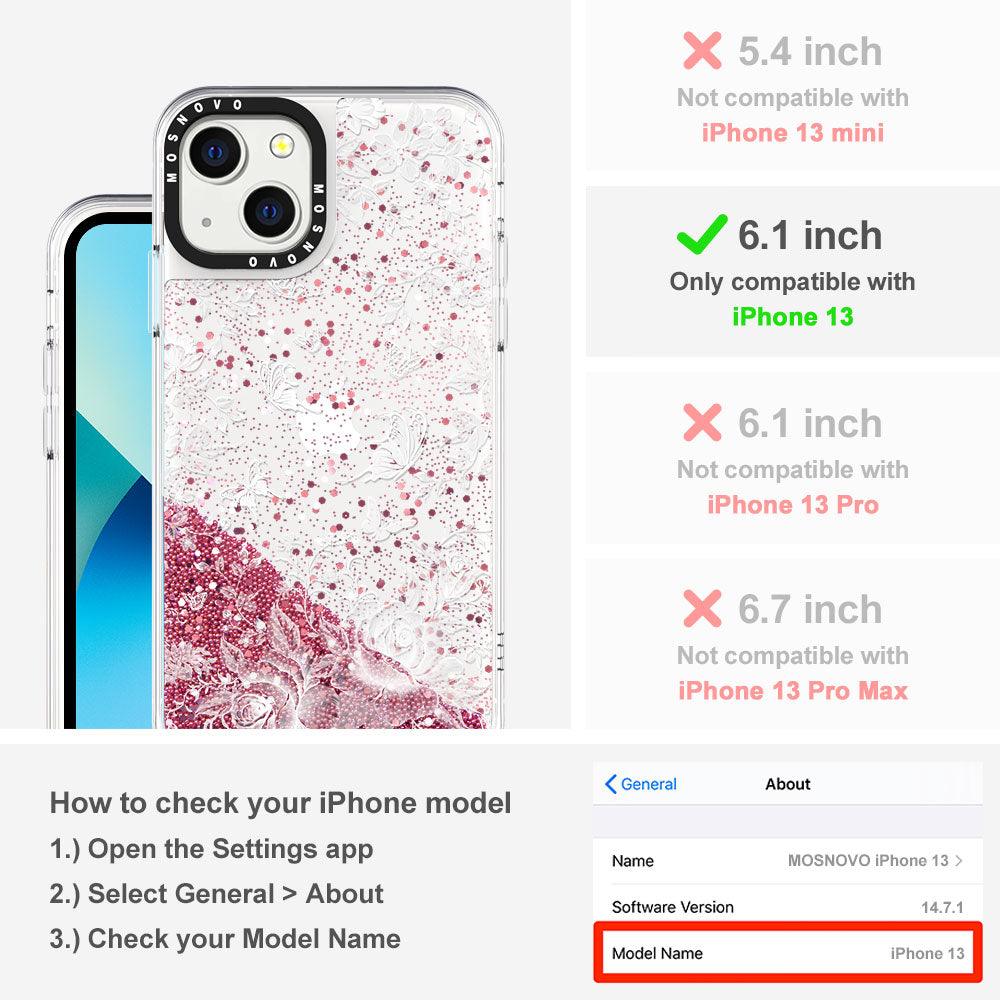Select the Model Name row

click(x=788, y=953)
